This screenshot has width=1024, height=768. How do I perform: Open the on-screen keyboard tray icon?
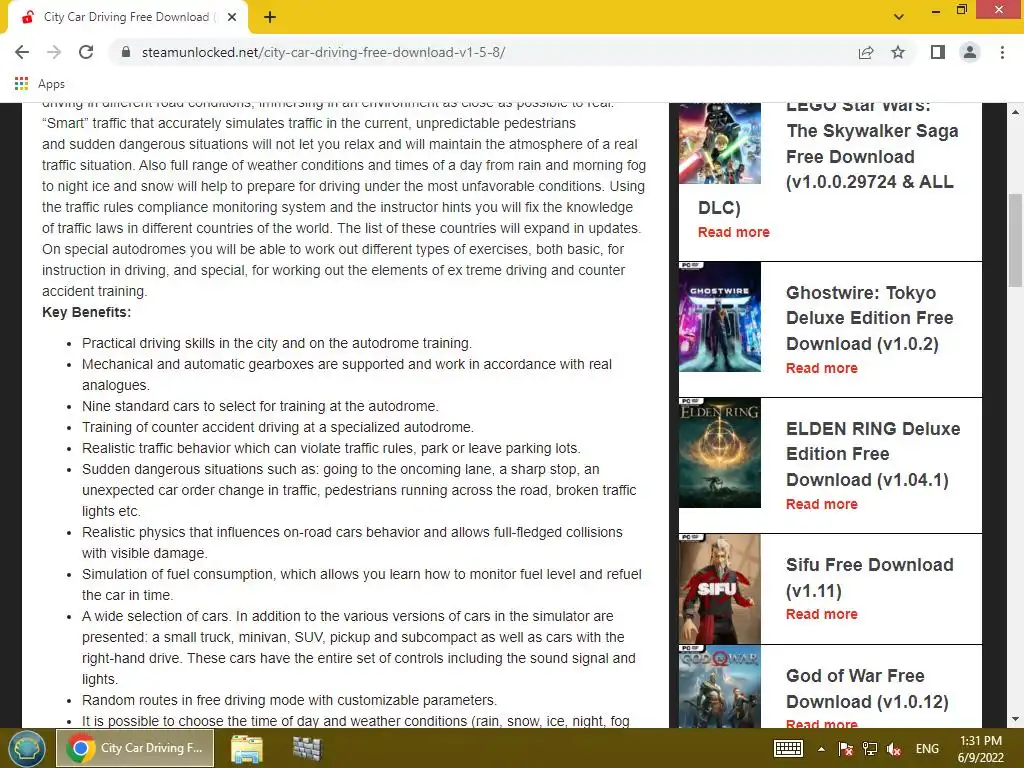(788, 749)
